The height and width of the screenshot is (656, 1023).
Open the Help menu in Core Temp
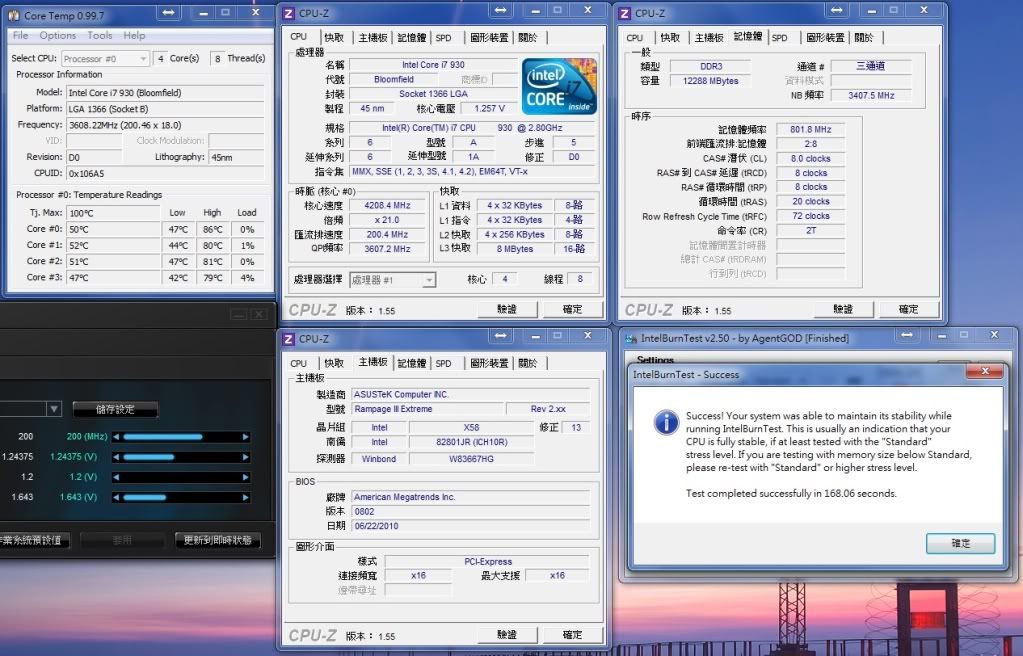[134, 35]
